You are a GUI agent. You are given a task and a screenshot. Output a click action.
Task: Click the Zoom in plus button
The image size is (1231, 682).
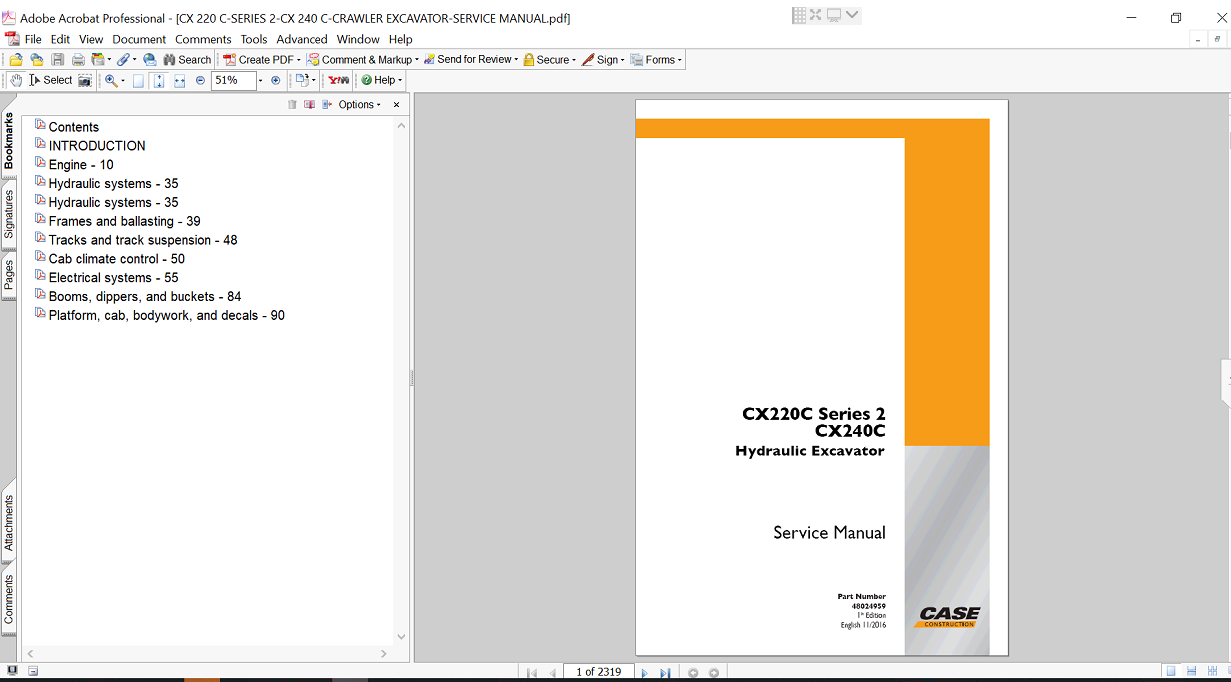click(276, 80)
